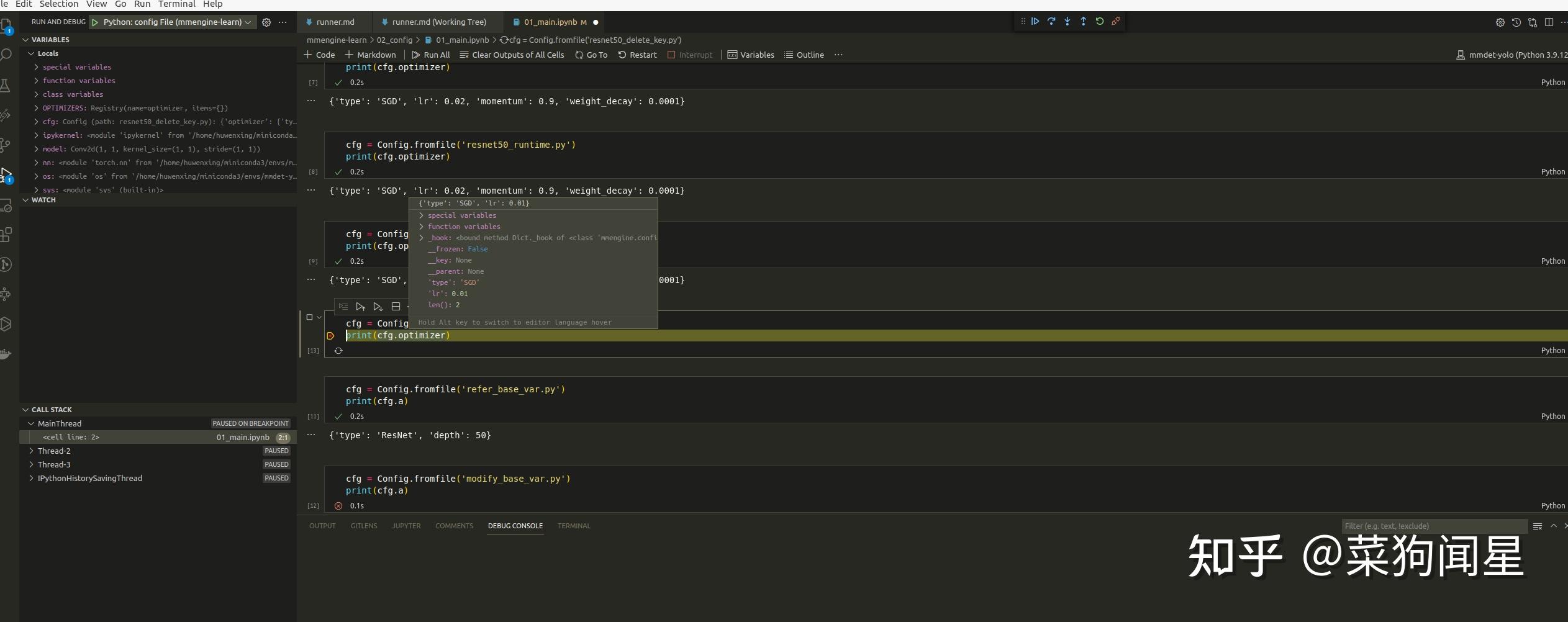Disconnect the debugger with the plug icon
Viewport: 1568px width, 622px height.
1116,21
